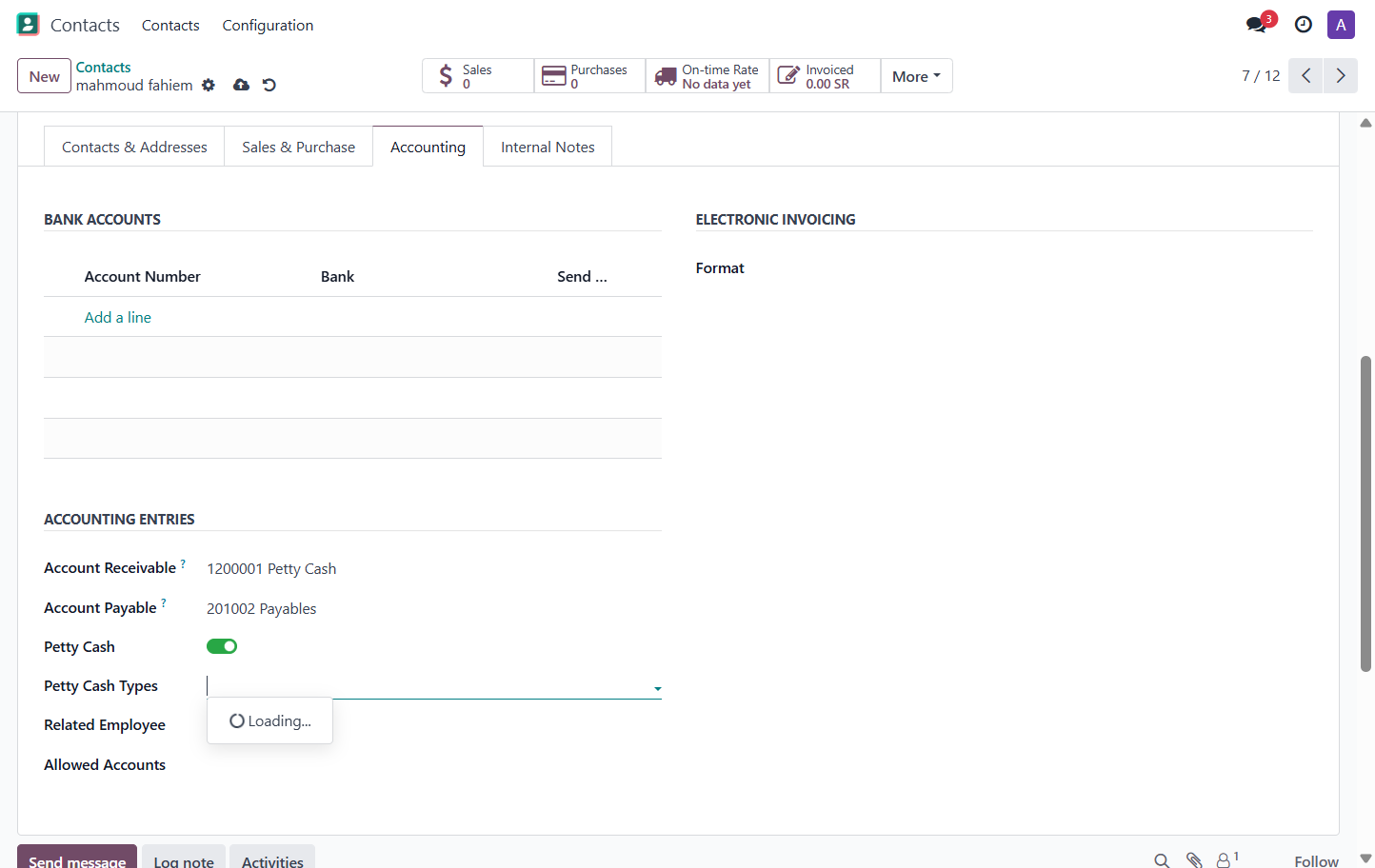Open the user avatar menu A
The image size is (1375, 868).
1341,25
